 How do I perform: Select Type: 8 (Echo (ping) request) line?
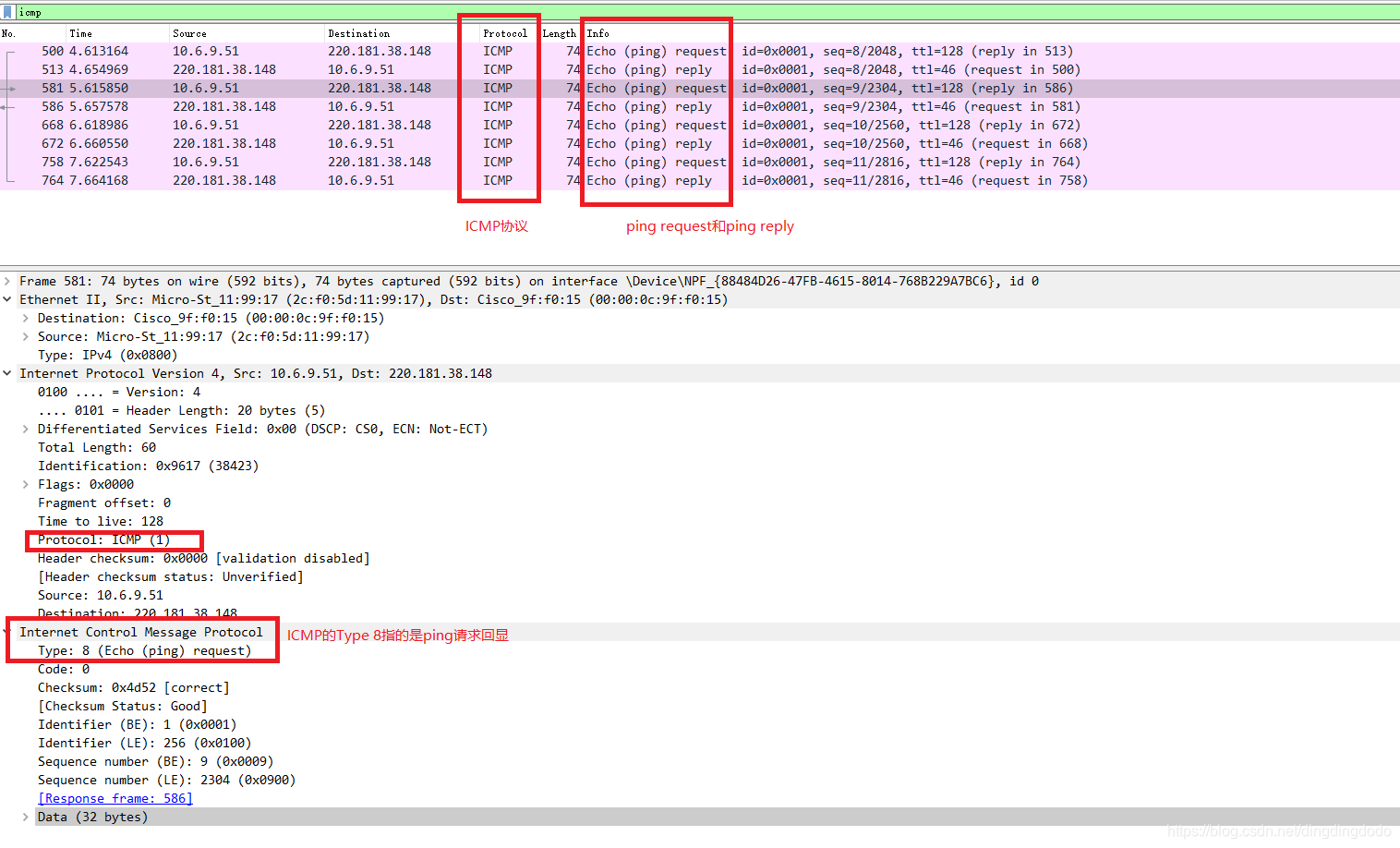point(144,650)
